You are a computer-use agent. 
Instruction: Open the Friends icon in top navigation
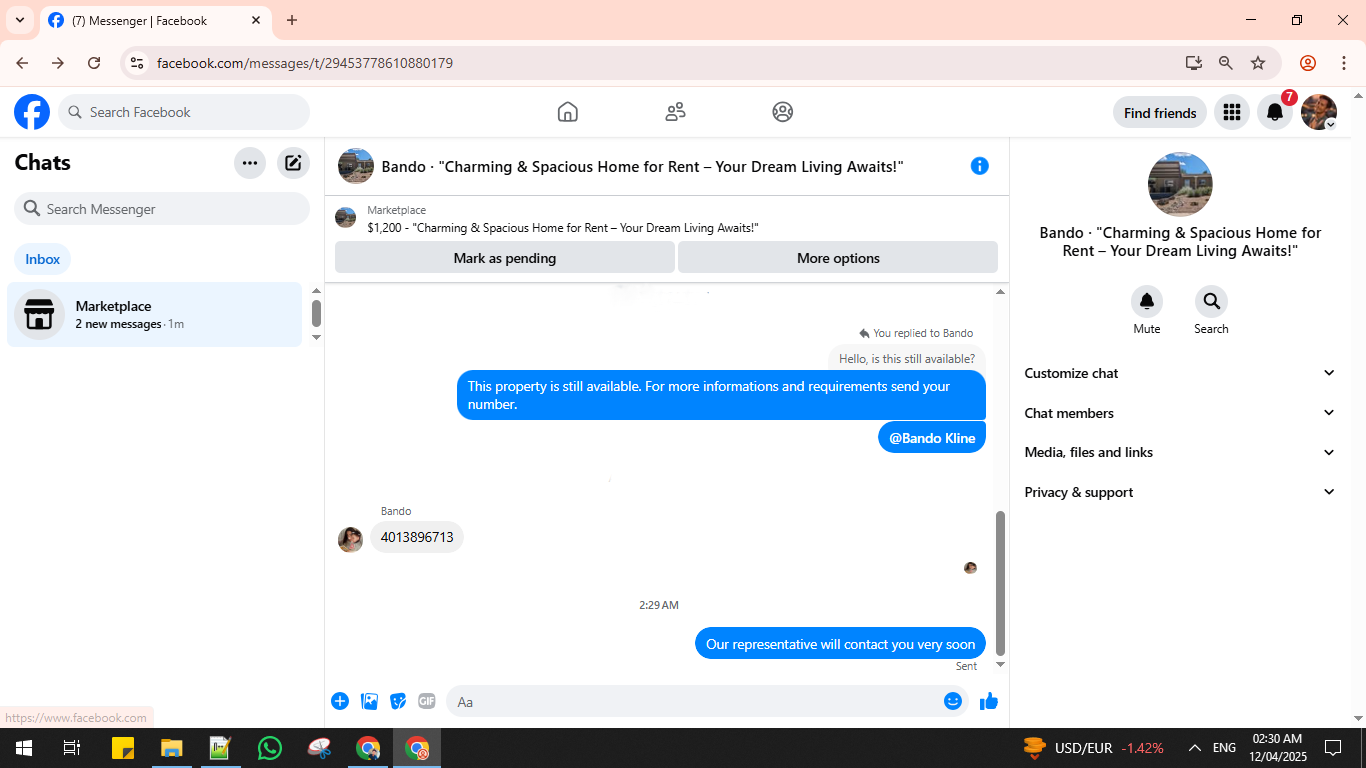675,112
